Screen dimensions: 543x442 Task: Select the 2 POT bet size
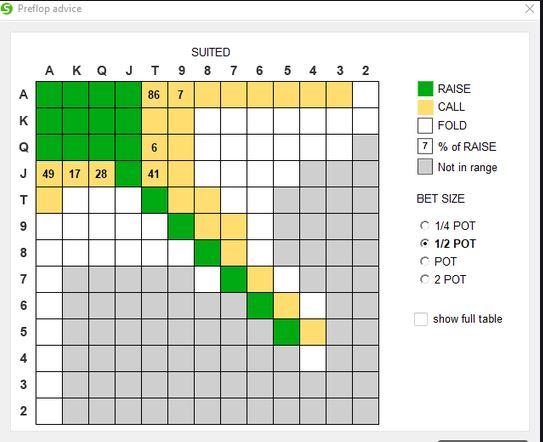coord(425,279)
